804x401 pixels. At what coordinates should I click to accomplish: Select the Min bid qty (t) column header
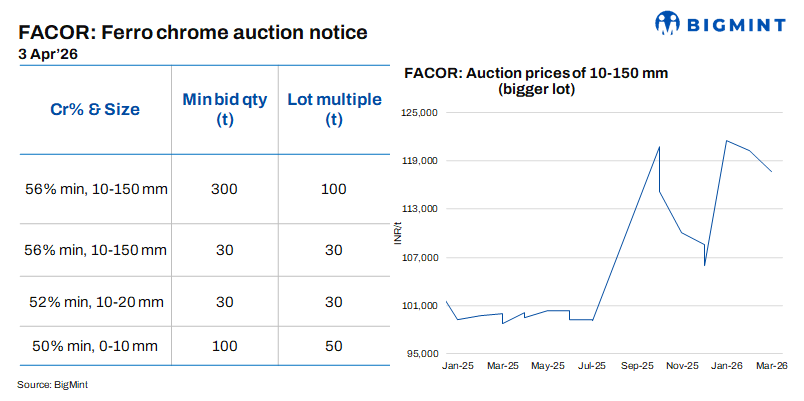(x=224, y=109)
